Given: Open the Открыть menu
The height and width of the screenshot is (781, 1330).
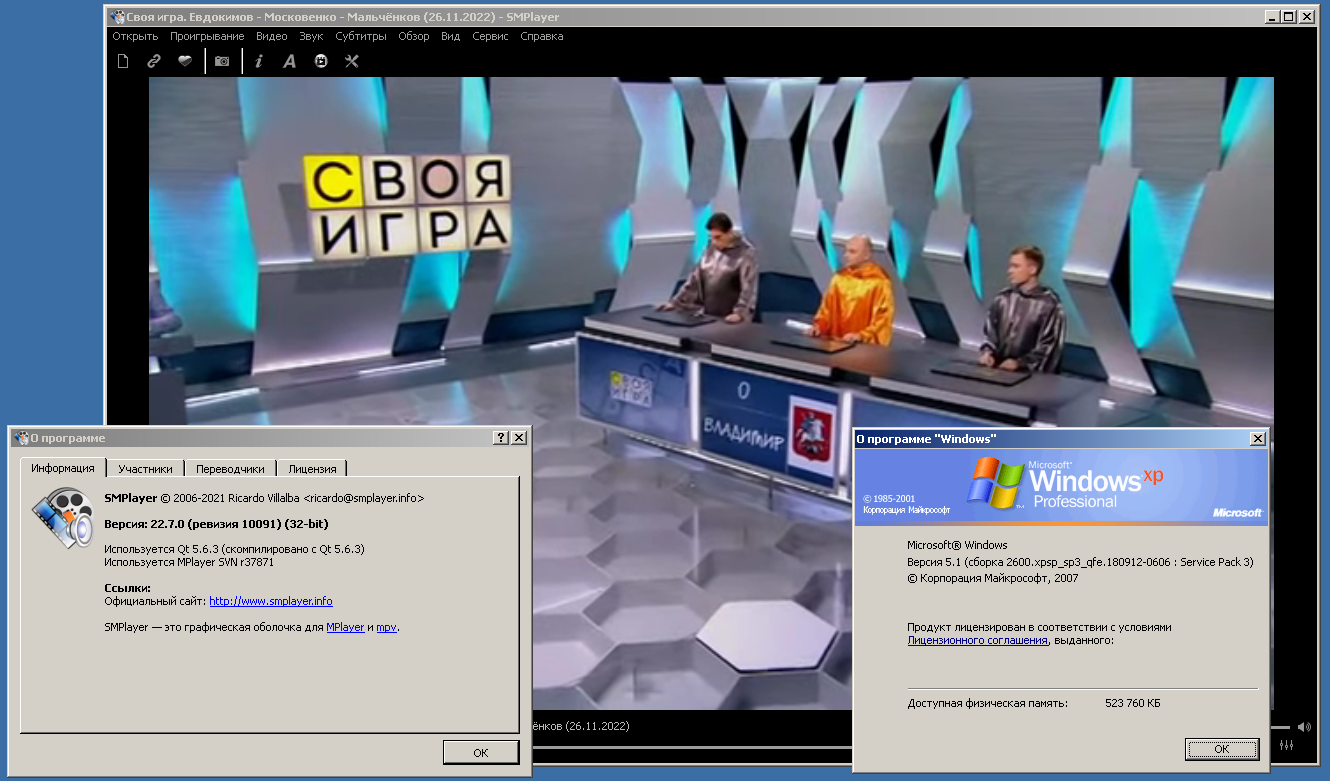Looking at the screenshot, I should 135,36.
